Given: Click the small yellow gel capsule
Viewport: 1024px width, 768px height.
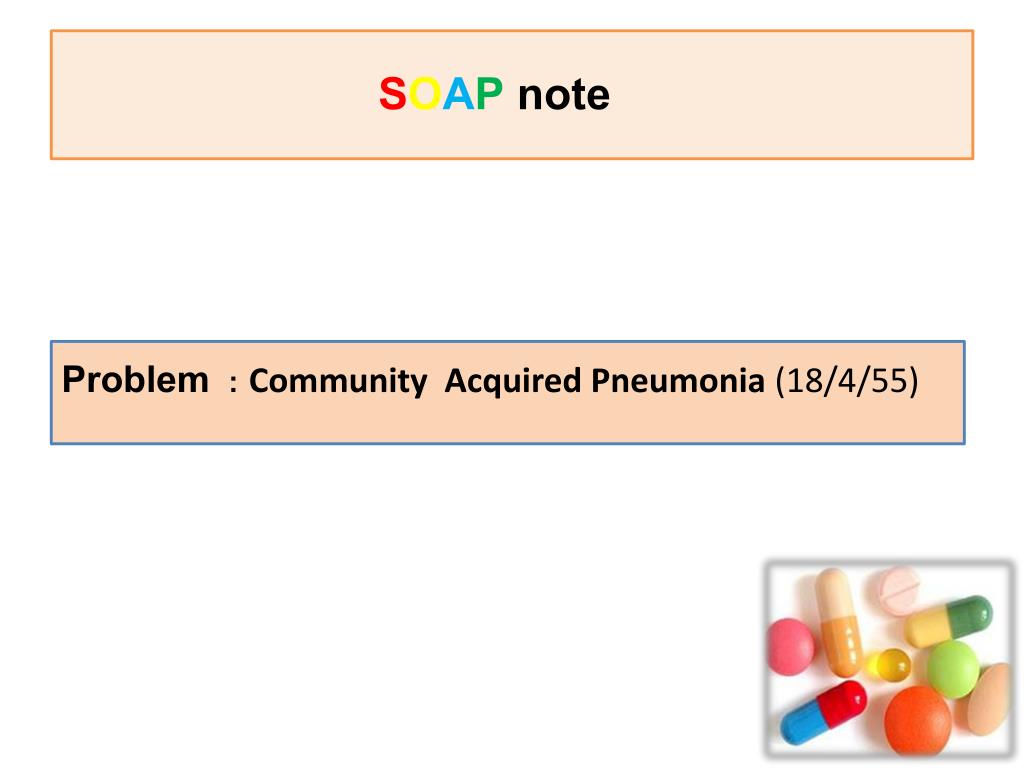Looking at the screenshot, I should point(888,665).
